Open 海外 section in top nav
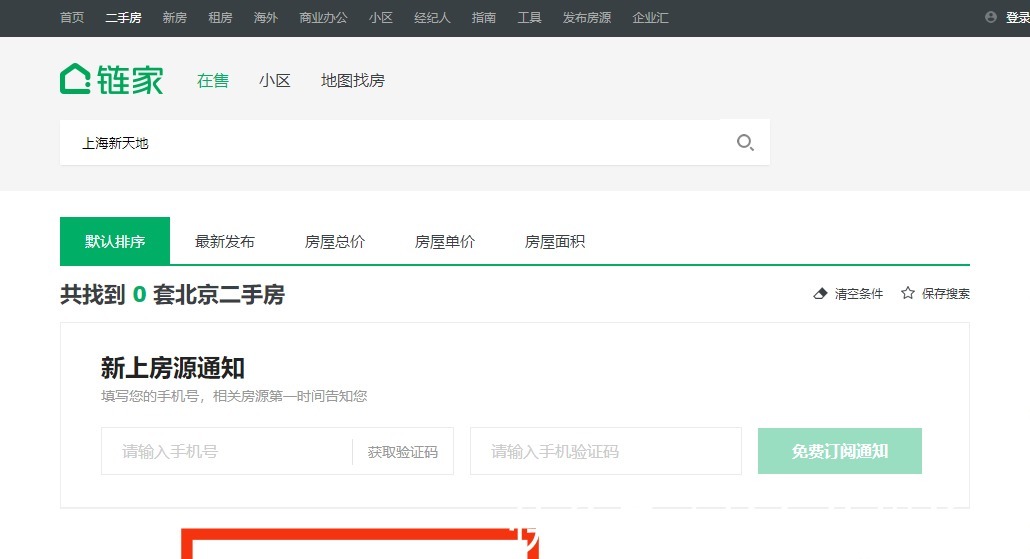Screen dimensions: 1030x559 click(266, 18)
